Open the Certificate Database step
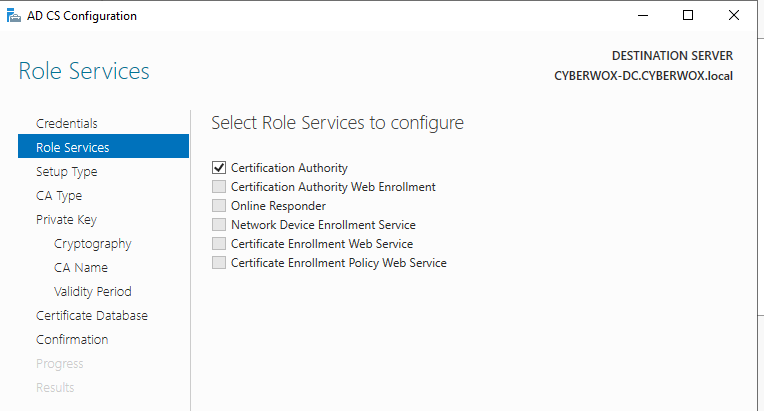This screenshot has height=411, width=764. point(92,316)
